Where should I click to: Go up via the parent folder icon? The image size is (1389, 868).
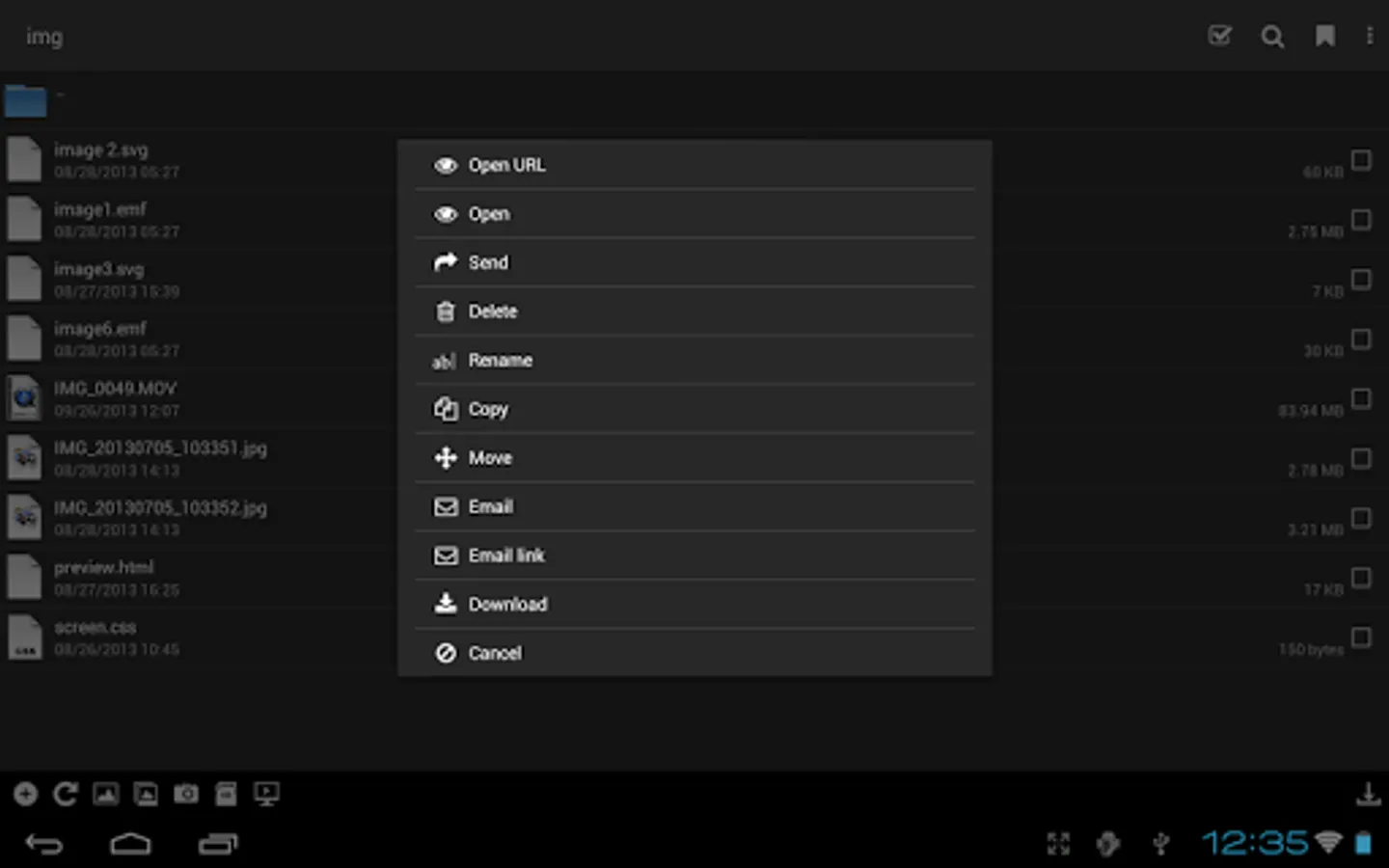25,100
